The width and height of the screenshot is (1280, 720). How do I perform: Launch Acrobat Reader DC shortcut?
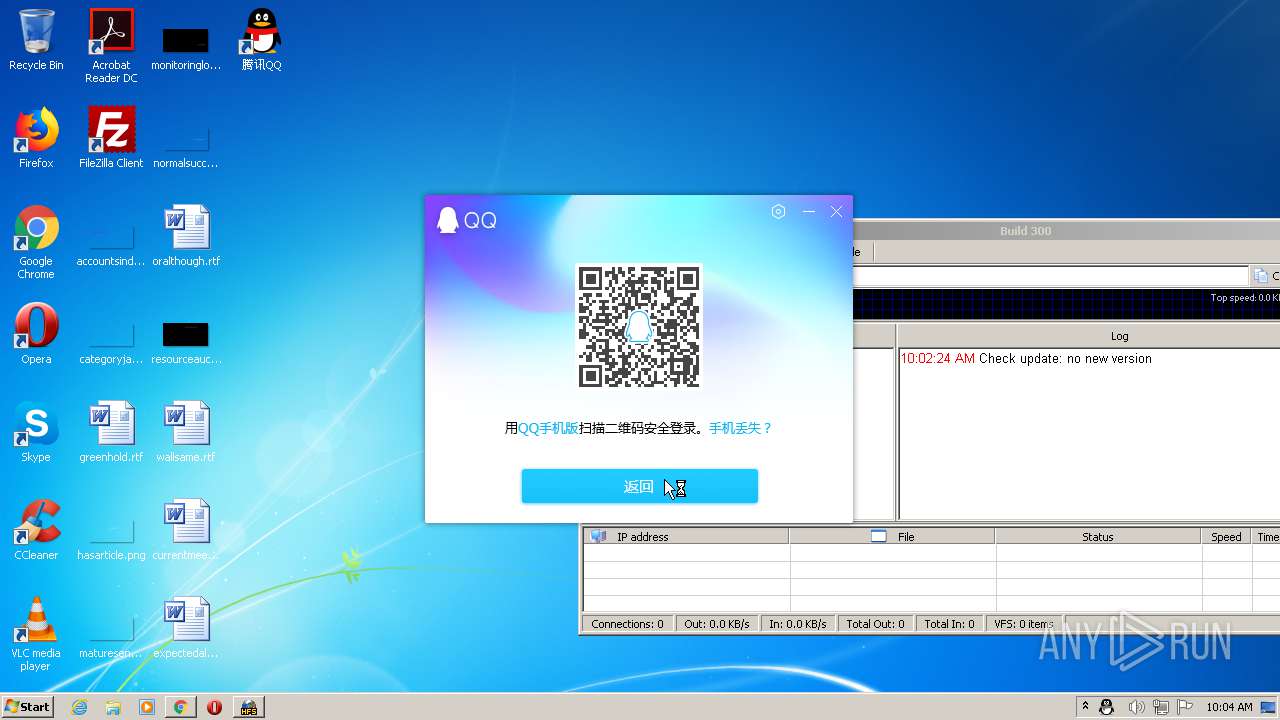[x=111, y=46]
